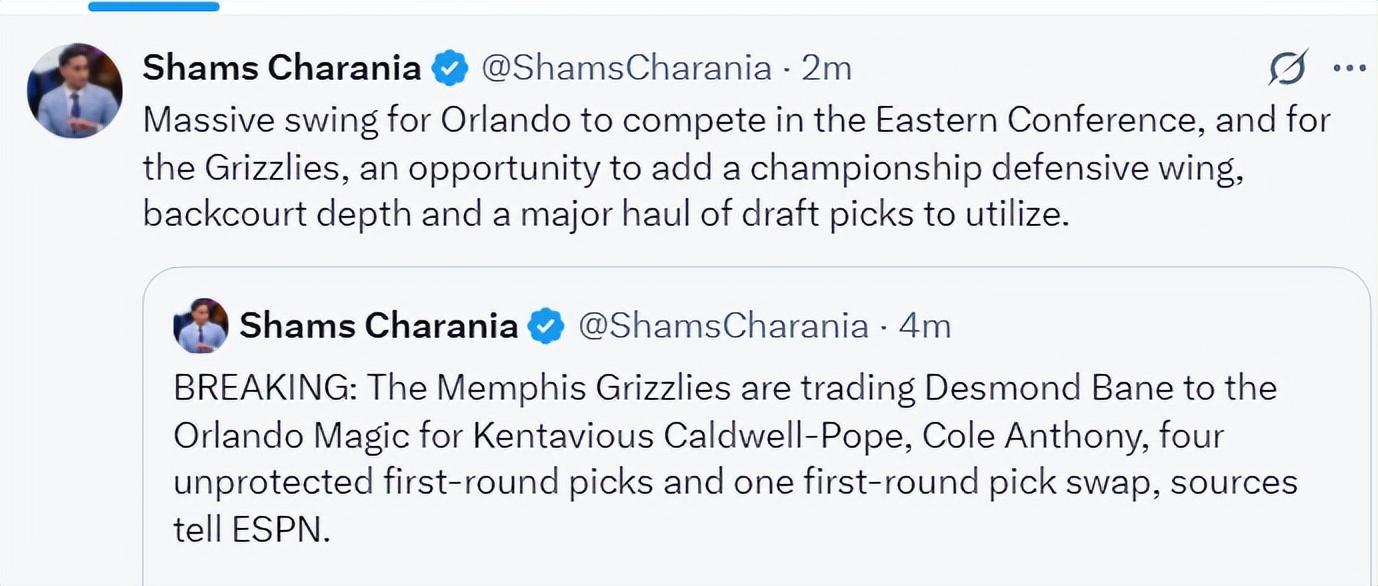Screen dimensions: 1378x586
Task: Click @ShamsCharania handle in quoted tweet
Action: click(x=723, y=326)
